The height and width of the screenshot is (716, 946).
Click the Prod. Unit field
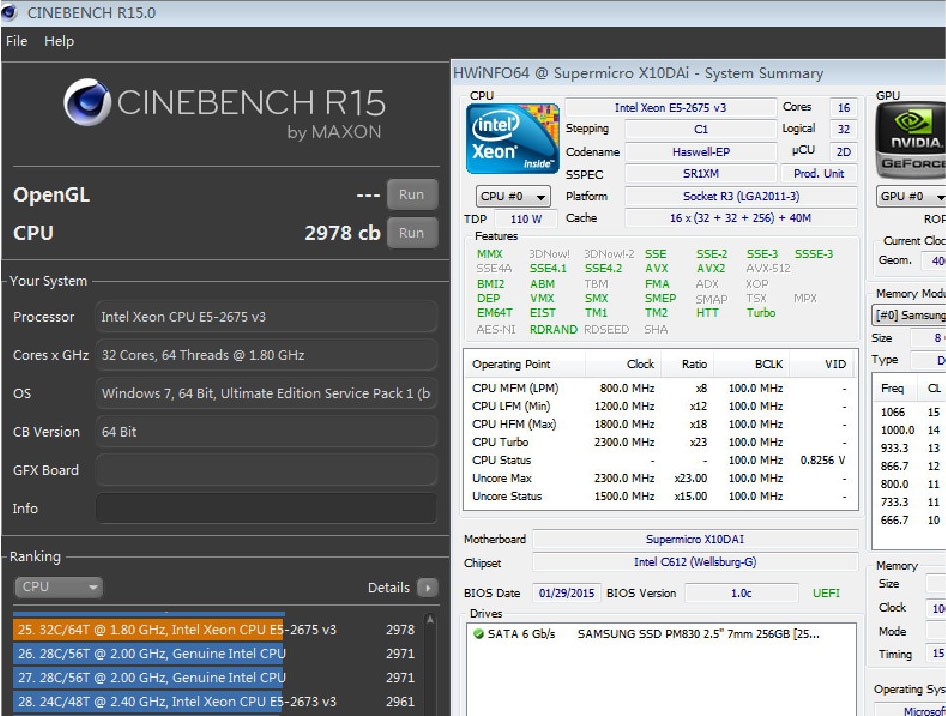pos(819,174)
